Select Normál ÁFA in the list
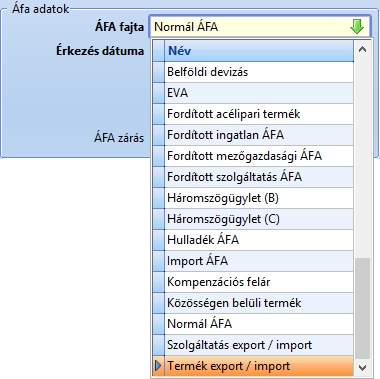Viewport: 380px width, 379px height. coord(259,324)
